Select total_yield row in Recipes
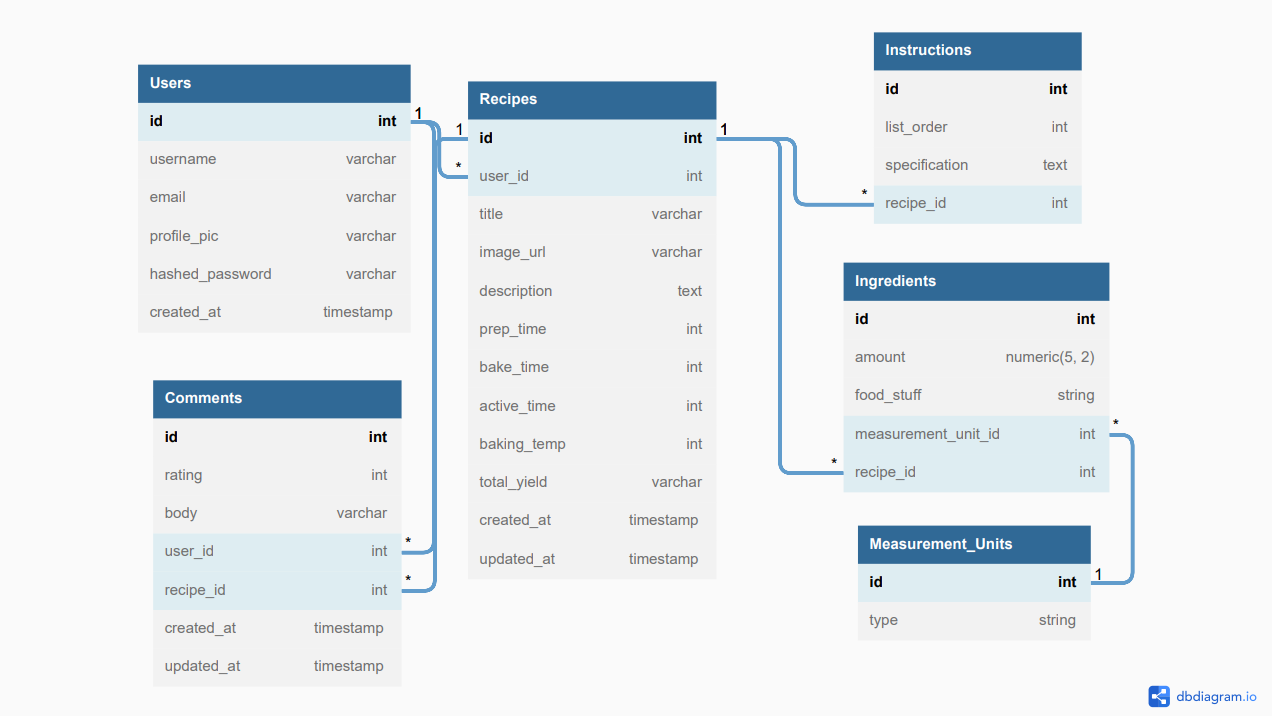Image resolution: width=1272 pixels, height=716 pixels. click(x=592, y=482)
